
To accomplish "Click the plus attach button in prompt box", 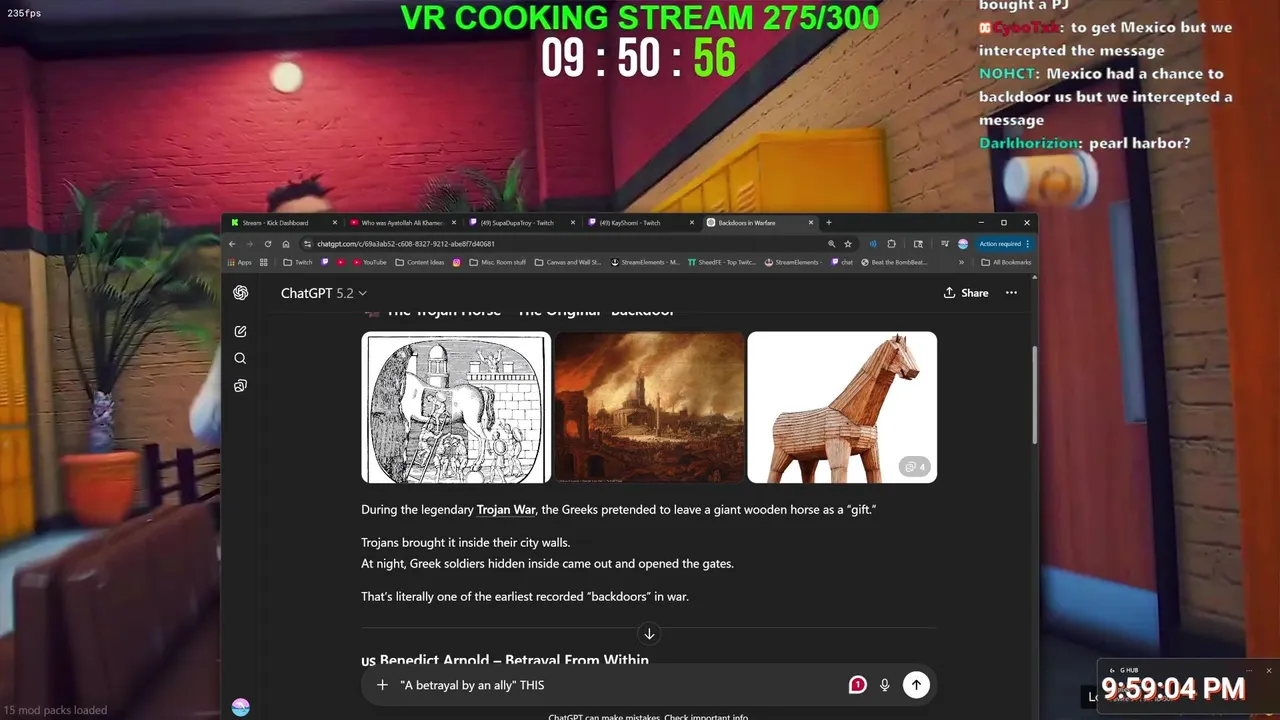I will [382, 685].
